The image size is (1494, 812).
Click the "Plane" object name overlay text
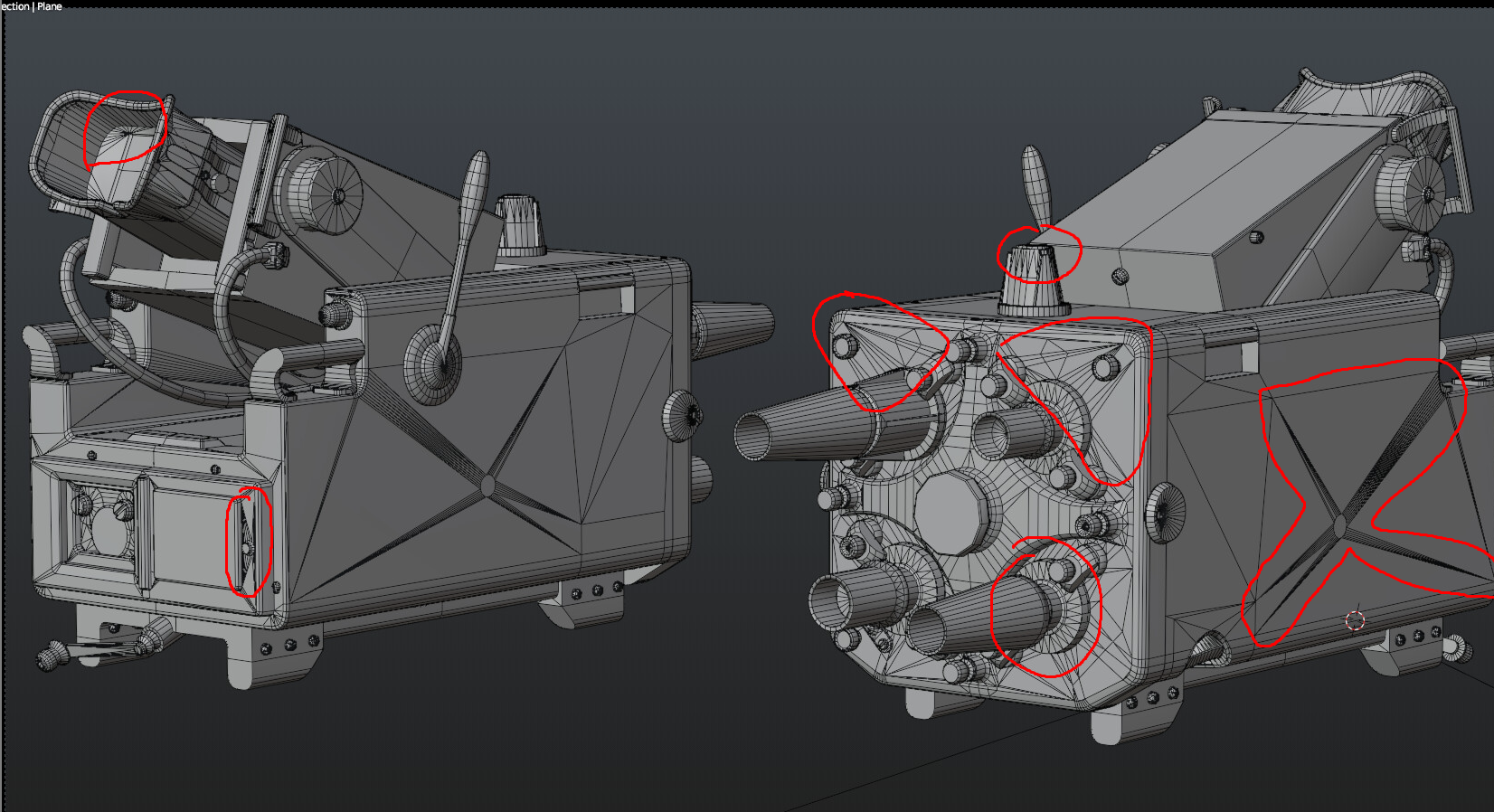(x=50, y=5)
